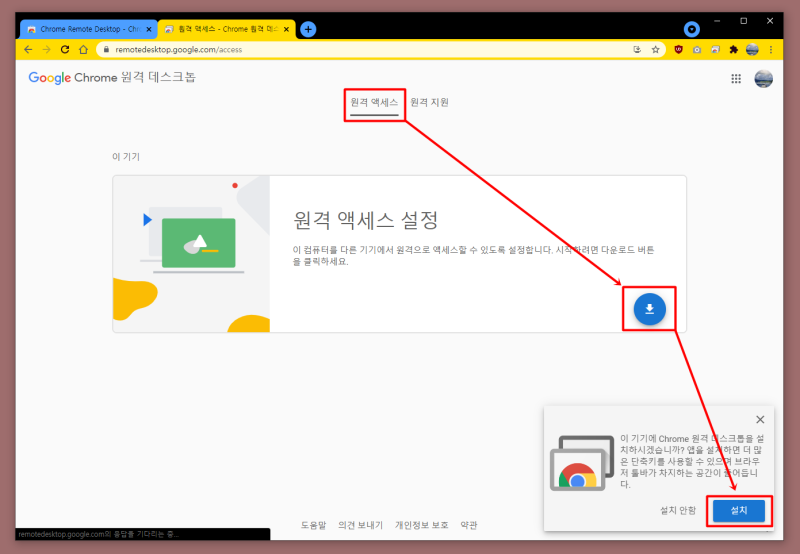Viewport: 800px width, 554px height.
Task: Click the Chrome Remote Desktop extension icon
Action: [715, 49]
